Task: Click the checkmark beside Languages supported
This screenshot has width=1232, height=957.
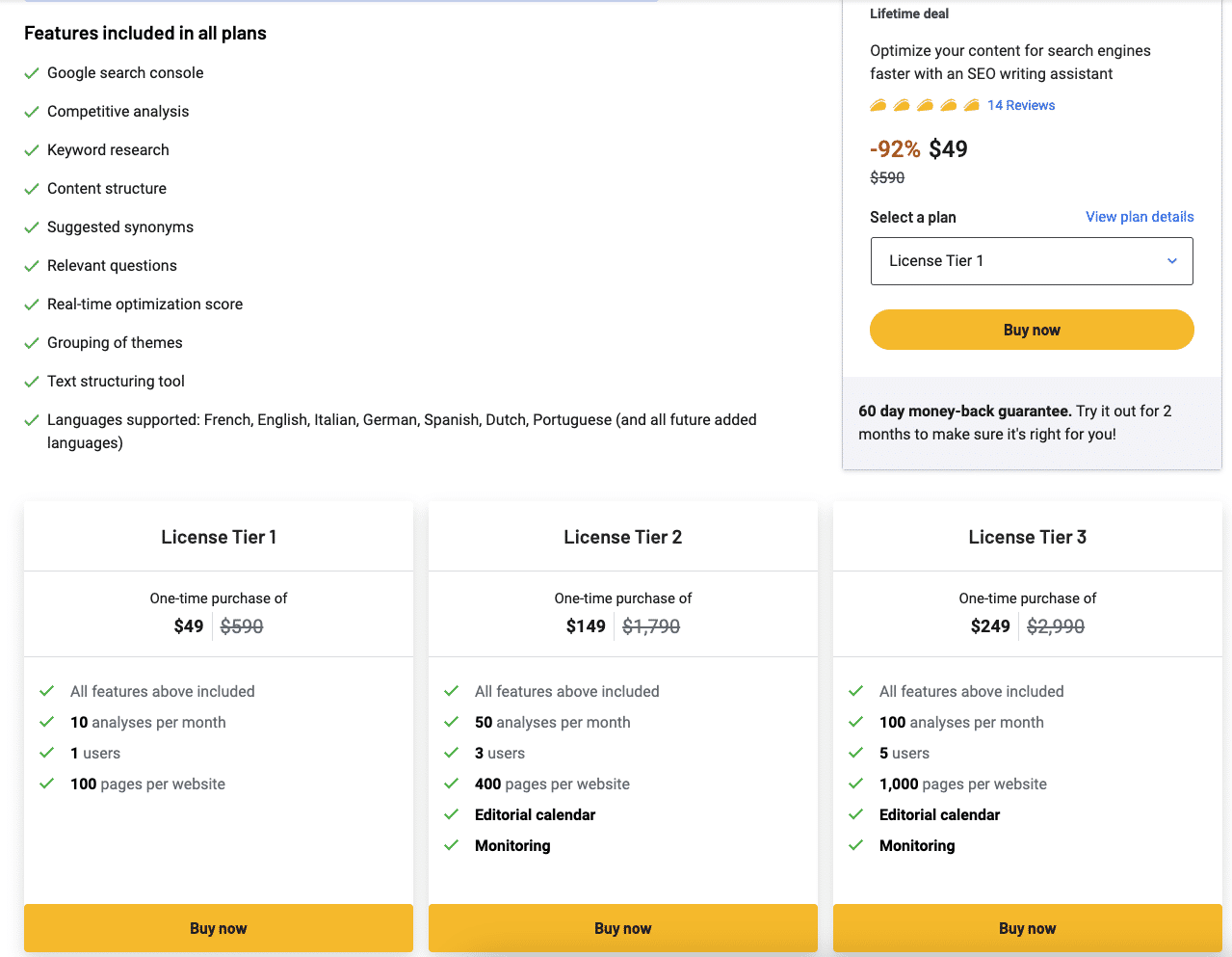Action: (x=32, y=420)
